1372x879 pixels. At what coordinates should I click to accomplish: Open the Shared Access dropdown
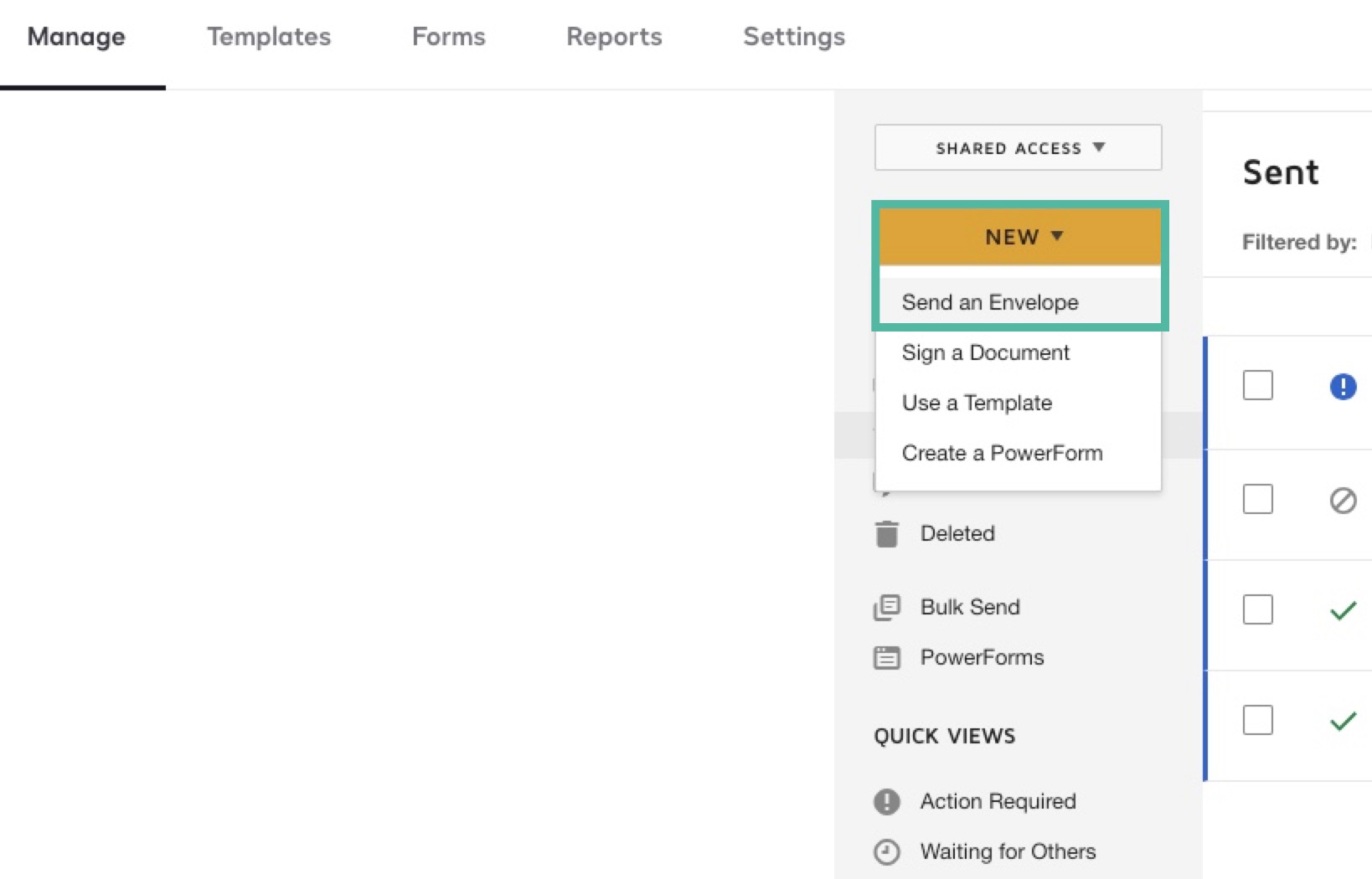point(1018,148)
